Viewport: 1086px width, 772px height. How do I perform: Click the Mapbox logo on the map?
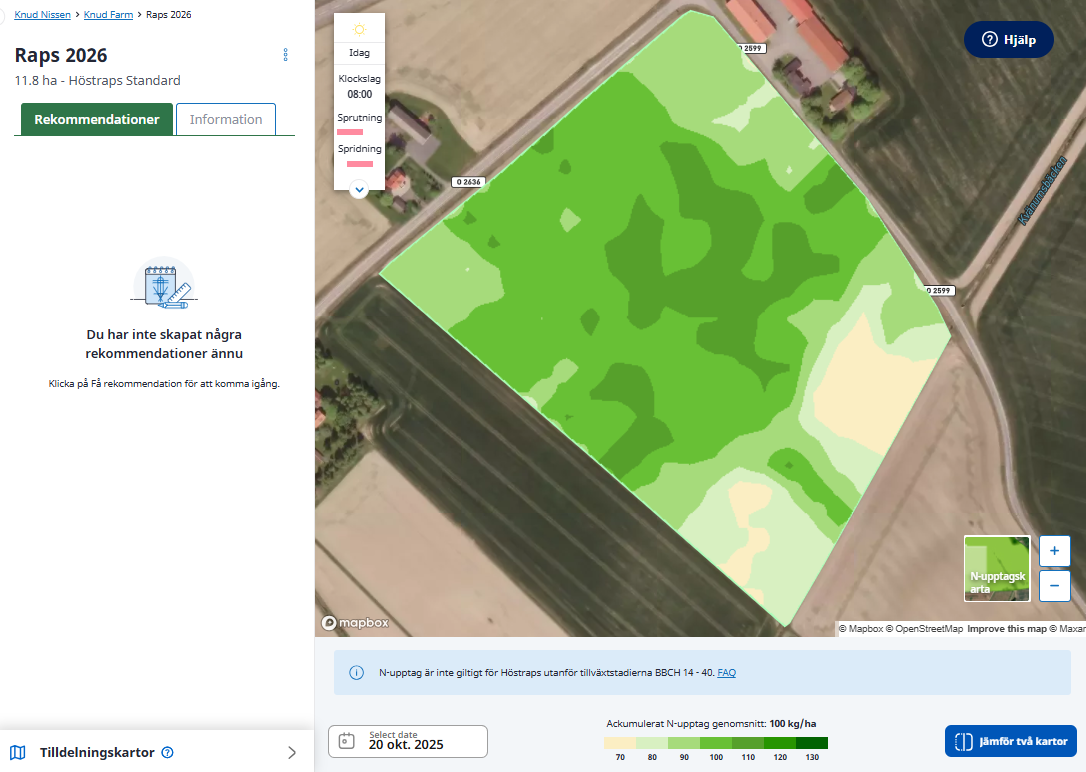click(355, 623)
